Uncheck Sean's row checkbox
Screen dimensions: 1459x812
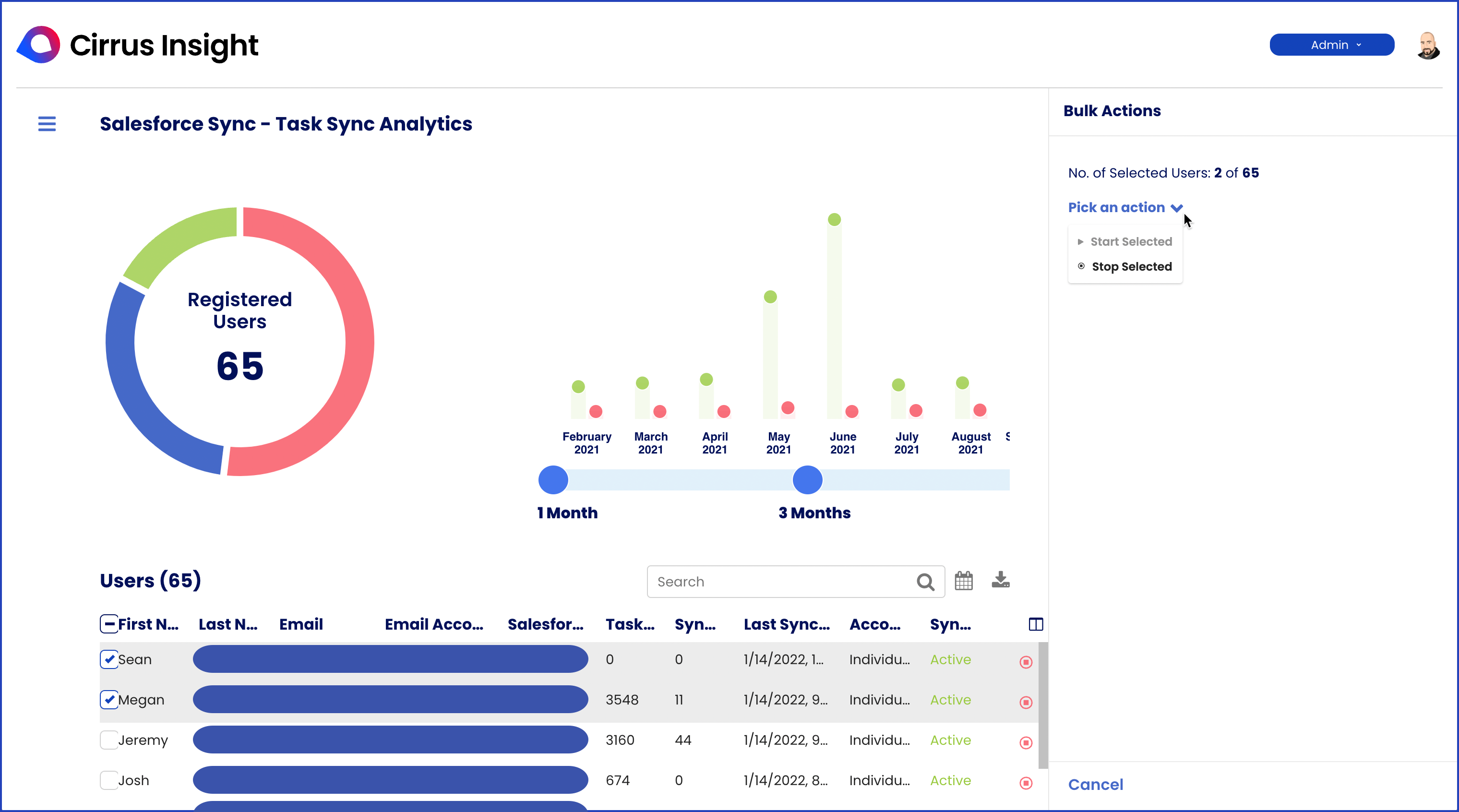(x=109, y=659)
